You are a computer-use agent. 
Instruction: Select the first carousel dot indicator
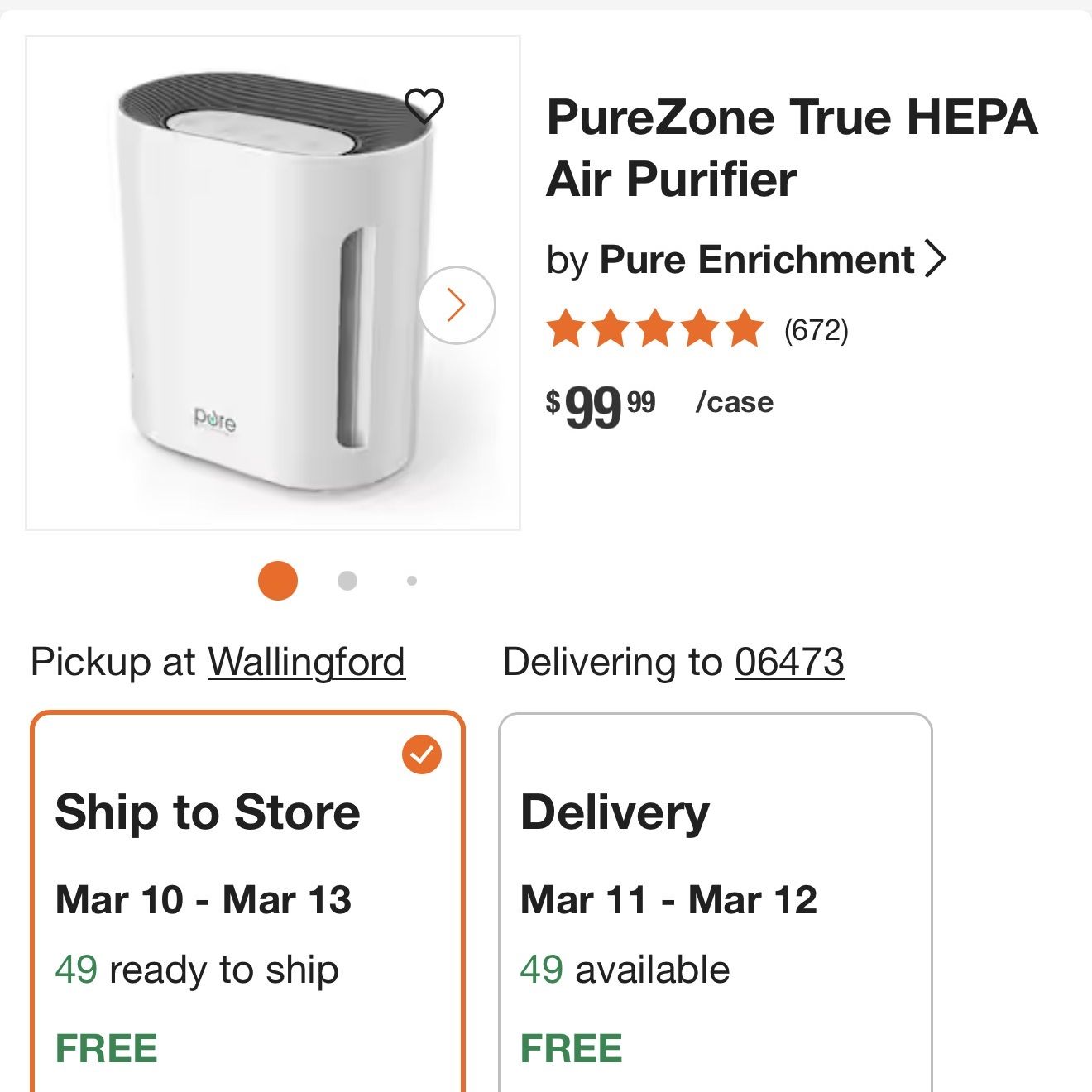[278, 581]
